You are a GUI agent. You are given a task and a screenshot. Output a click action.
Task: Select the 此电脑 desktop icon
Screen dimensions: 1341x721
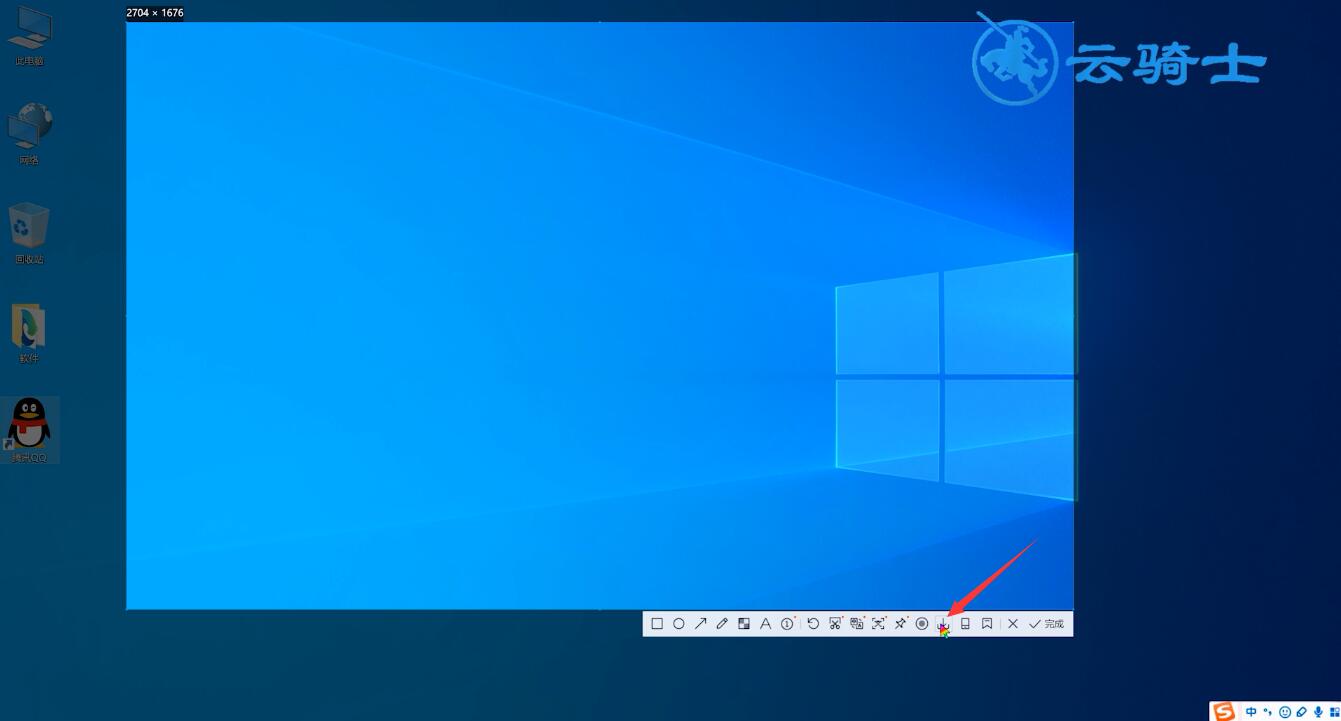click(29, 36)
